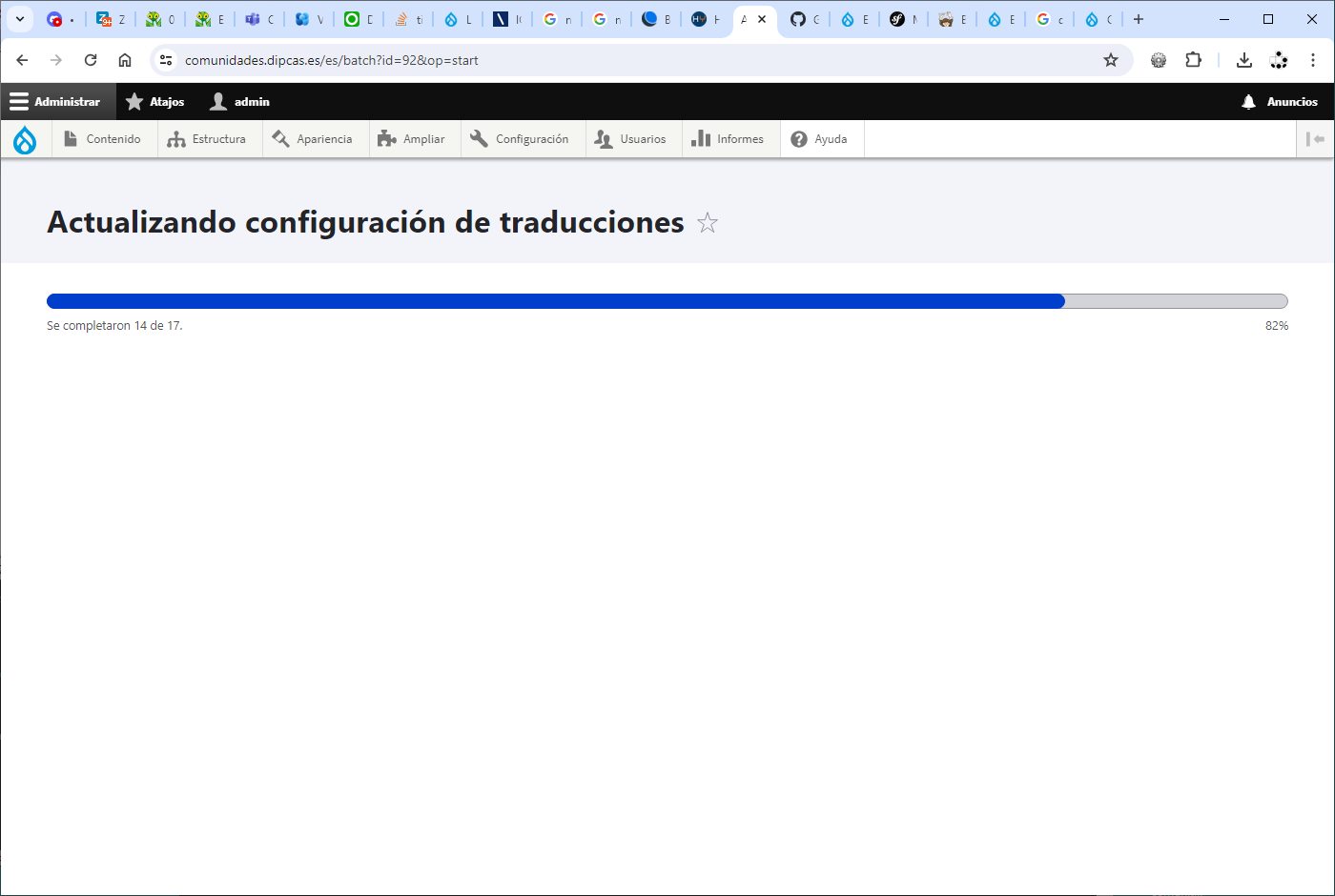
Task: Toggle the Administrar toolbar tray
Action: [x=56, y=102]
